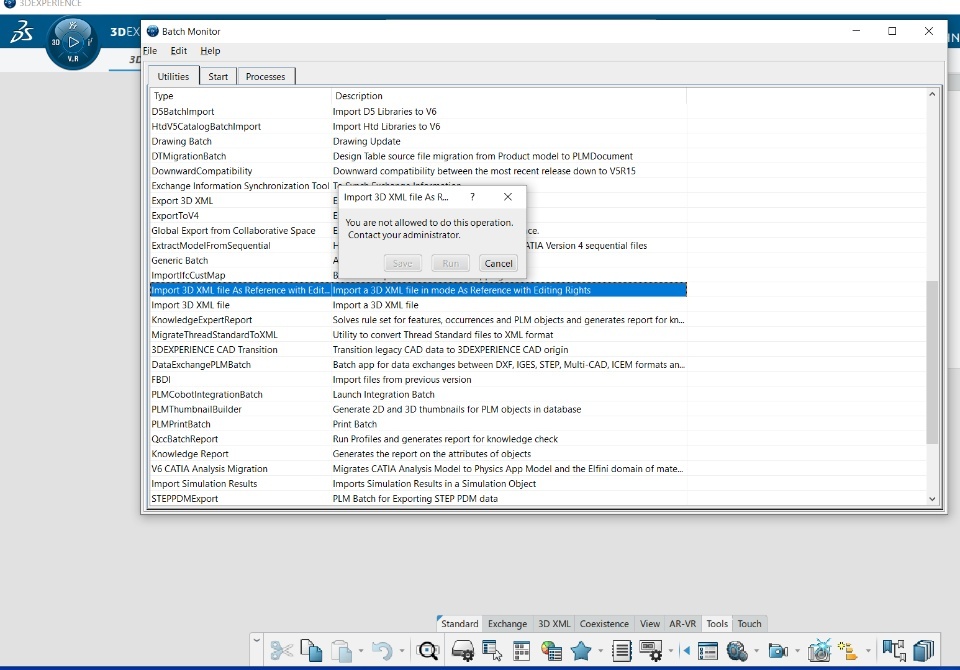Open the star favorites dropdown arrow
960x670 pixels.
601,650
